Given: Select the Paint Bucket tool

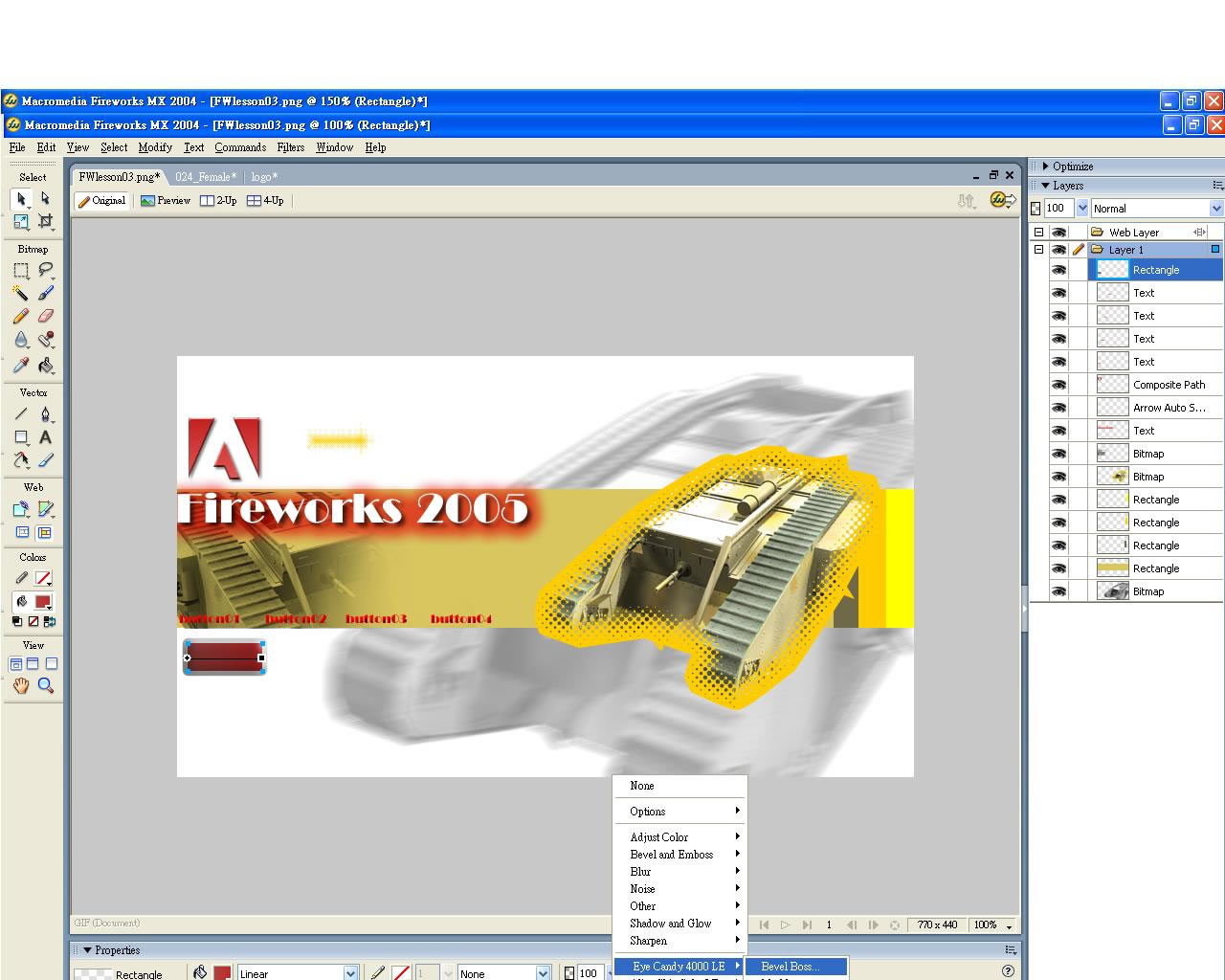Looking at the screenshot, I should 45,365.
